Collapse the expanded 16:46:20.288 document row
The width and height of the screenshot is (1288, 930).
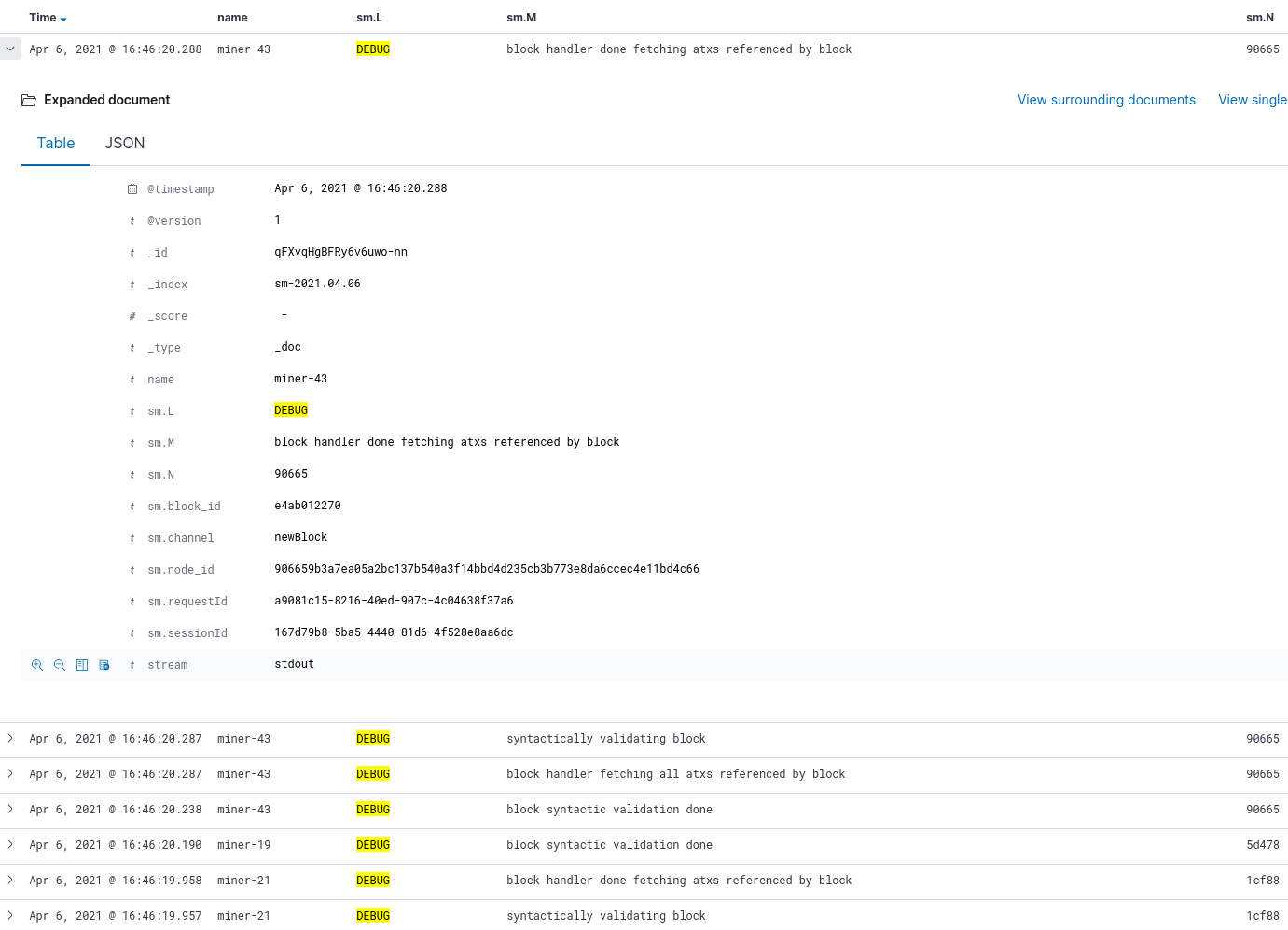pos(10,49)
